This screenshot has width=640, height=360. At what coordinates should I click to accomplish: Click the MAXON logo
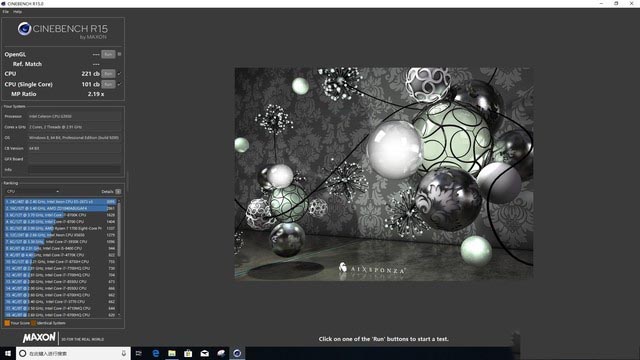click(x=39, y=338)
